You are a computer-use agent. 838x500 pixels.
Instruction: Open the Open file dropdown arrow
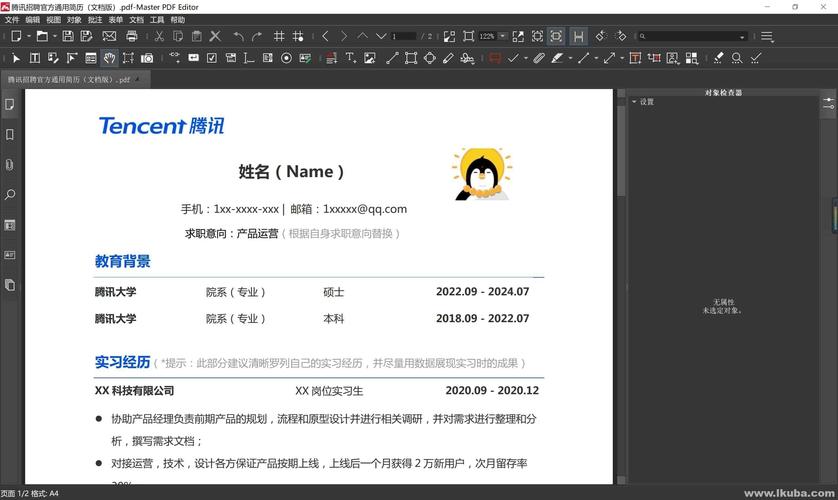(x=55, y=36)
